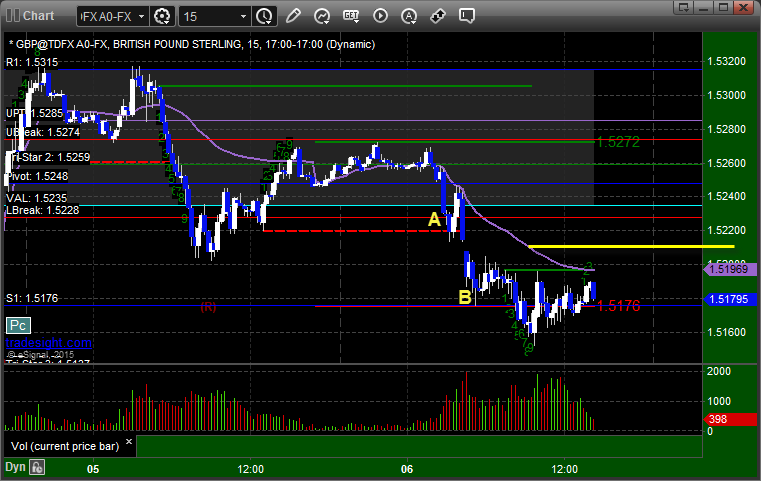Open the alerts A circle icon
Image resolution: width=761 pixels, height=481 pixels.
pos(409,17)
